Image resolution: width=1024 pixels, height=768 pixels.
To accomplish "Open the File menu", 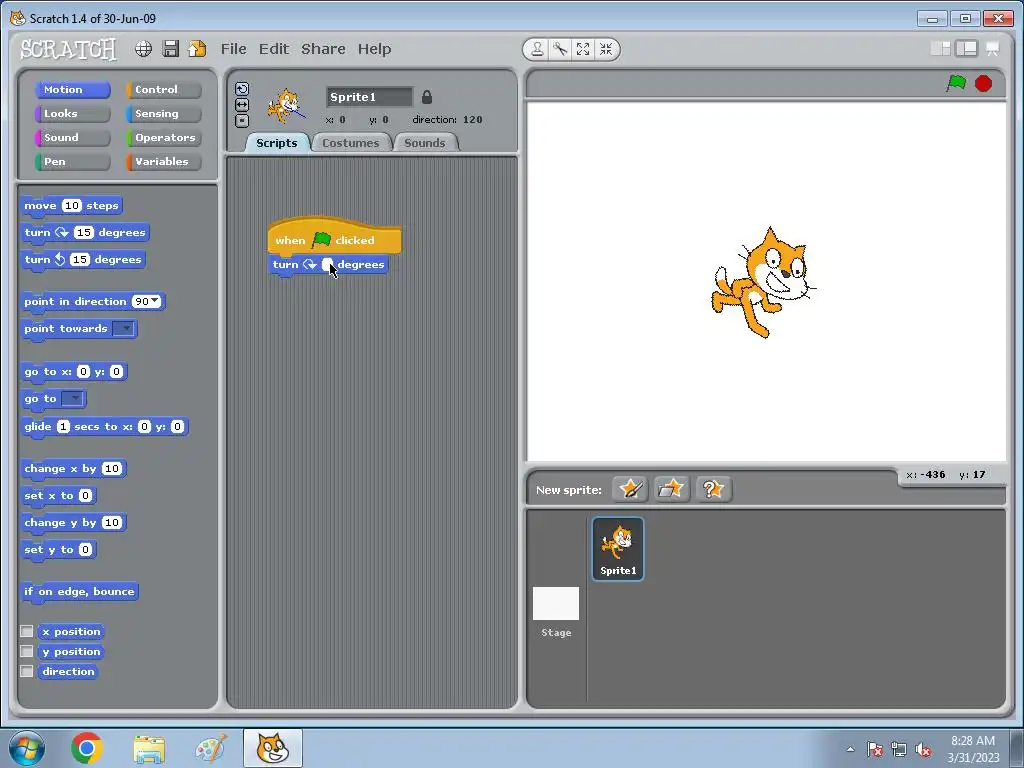I will pyautogui.click(x=233, y=49).
